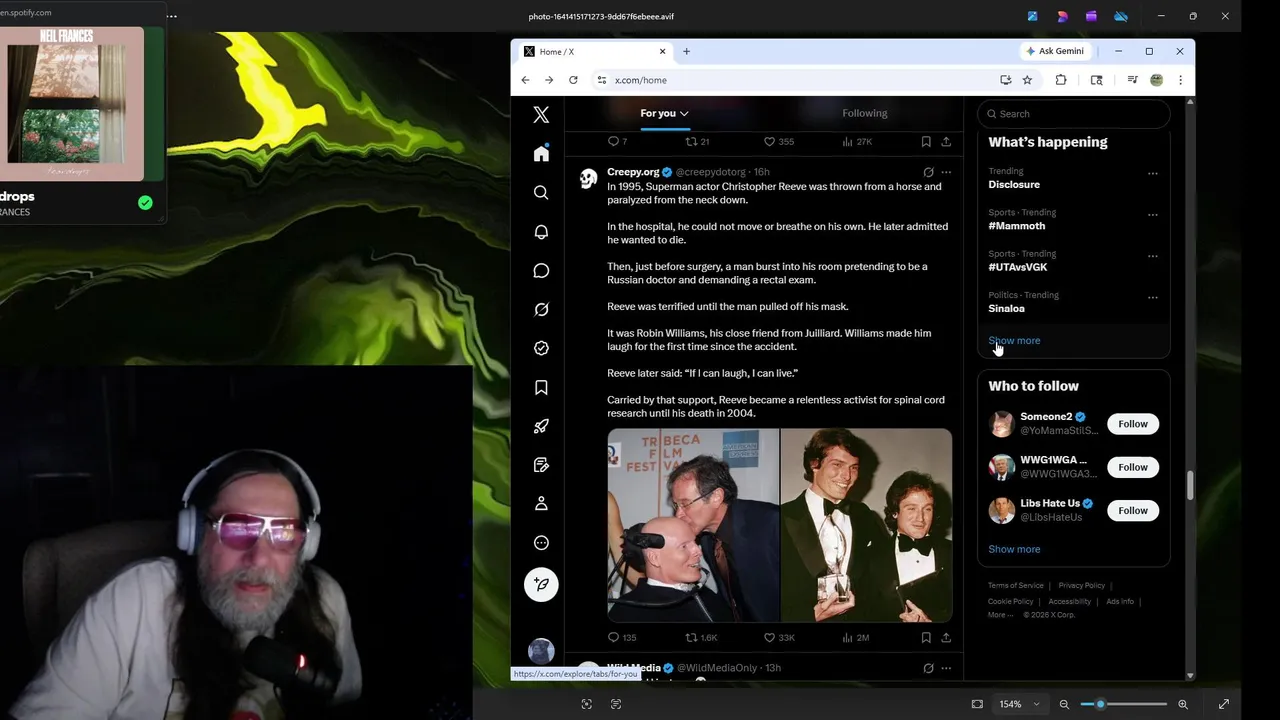Viewport: 1280px width, 720px height.
Task: Open three-dot menu on Creepy.org post
Action: pos(946,172)
